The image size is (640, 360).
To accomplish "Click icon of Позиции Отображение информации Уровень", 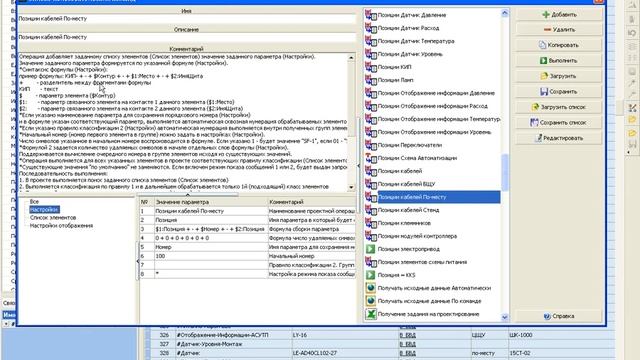I will coord(371,132).
